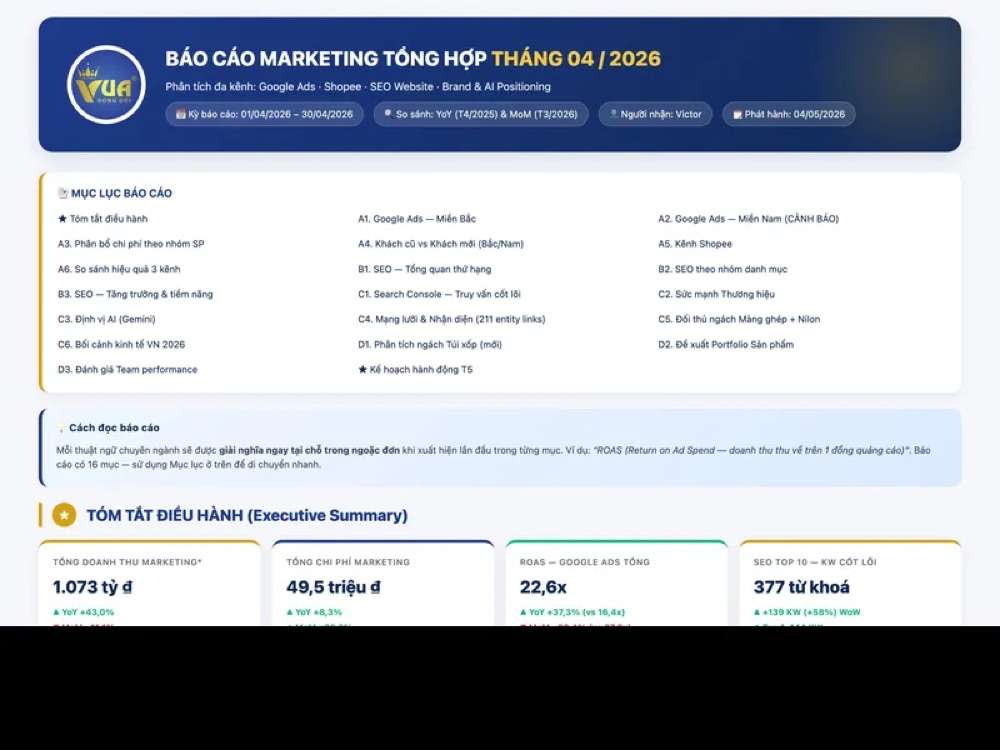Jump to A3. Phân bổ chi phí theo nhóm SP

pos(131,244)
